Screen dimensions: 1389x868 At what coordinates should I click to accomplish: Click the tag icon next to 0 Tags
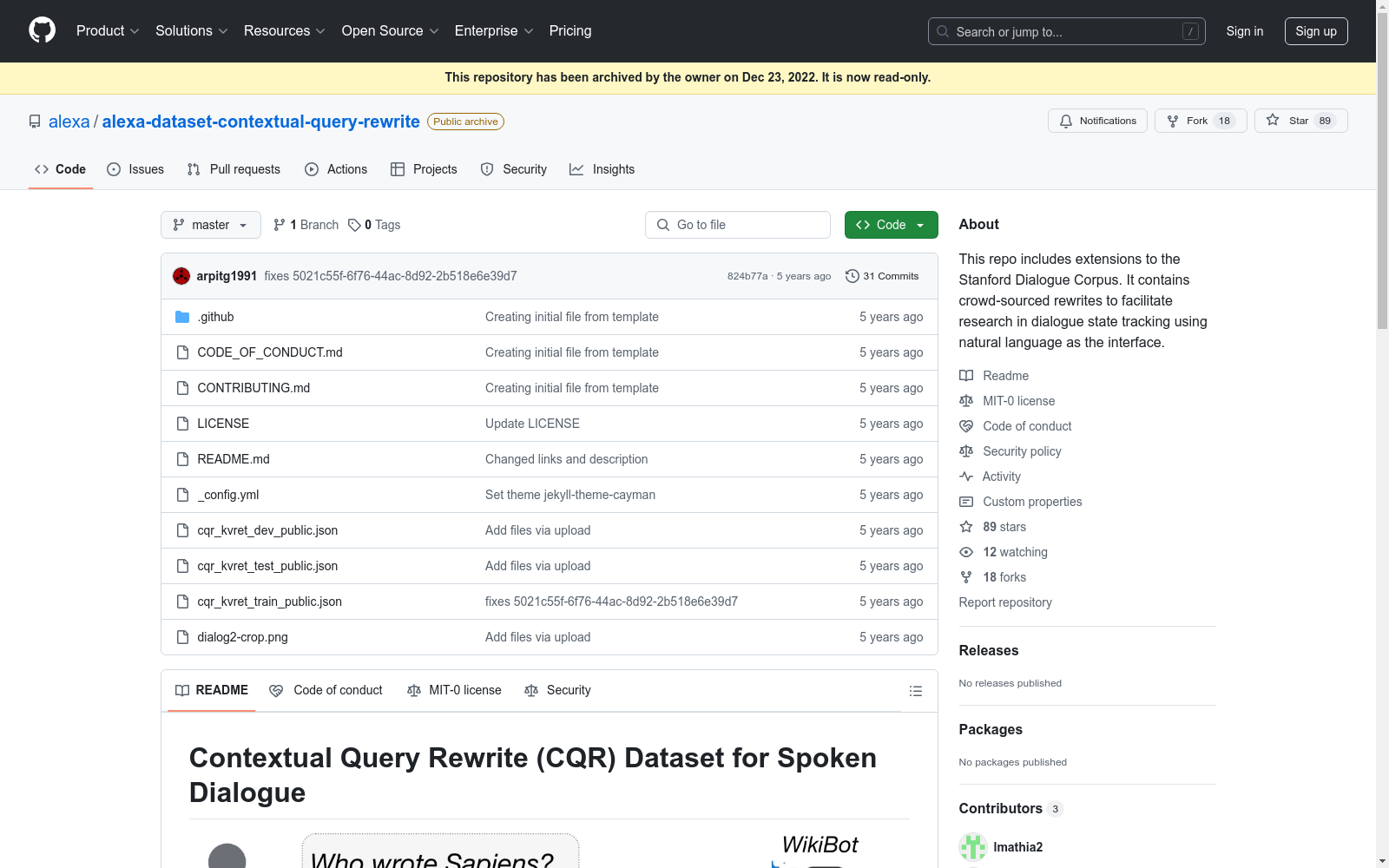[354, 225]
